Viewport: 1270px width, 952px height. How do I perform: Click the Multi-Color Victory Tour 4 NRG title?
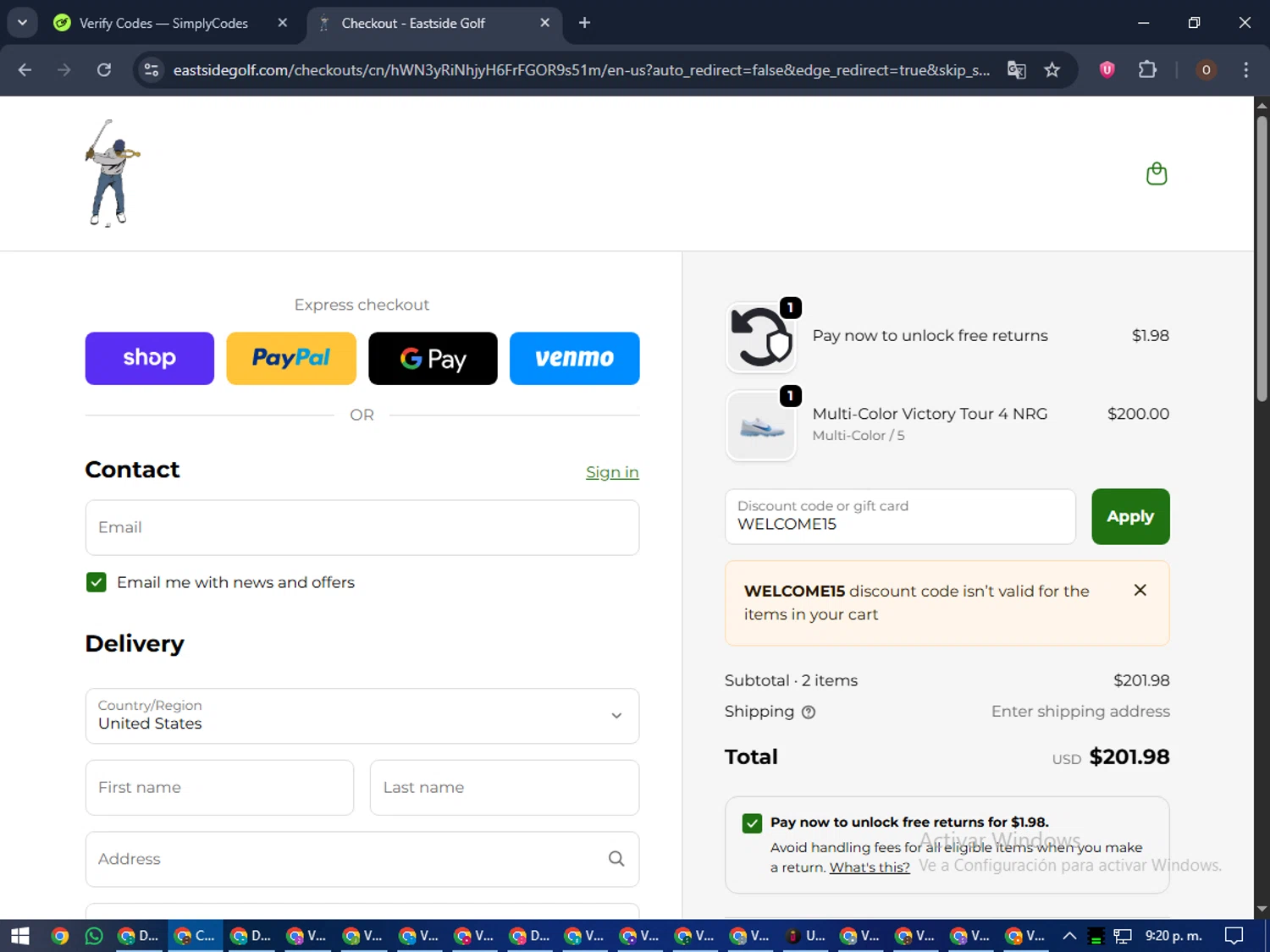coord(930,414)
